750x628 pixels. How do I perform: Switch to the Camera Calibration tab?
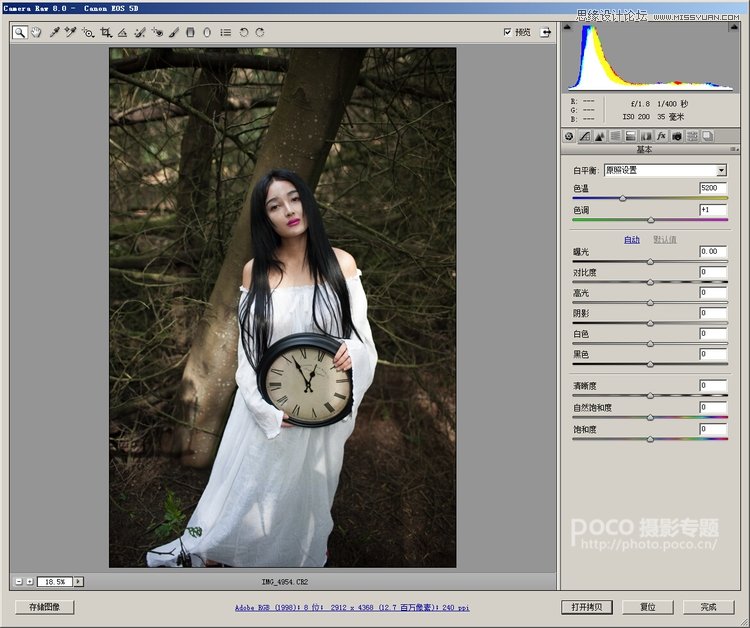click(676, 136)
